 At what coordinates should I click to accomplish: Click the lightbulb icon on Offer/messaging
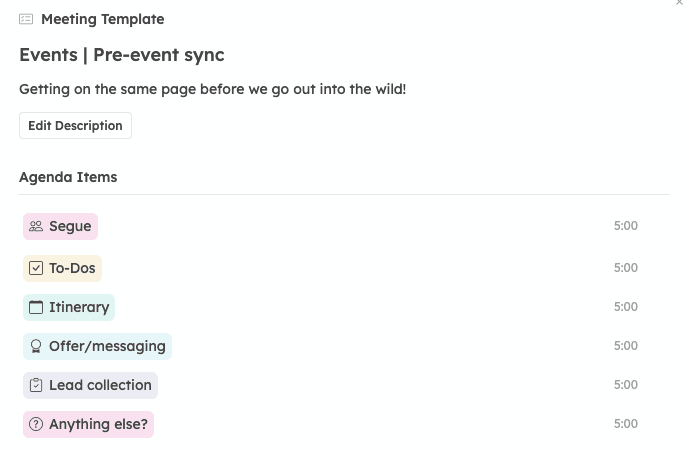(36, 346)
